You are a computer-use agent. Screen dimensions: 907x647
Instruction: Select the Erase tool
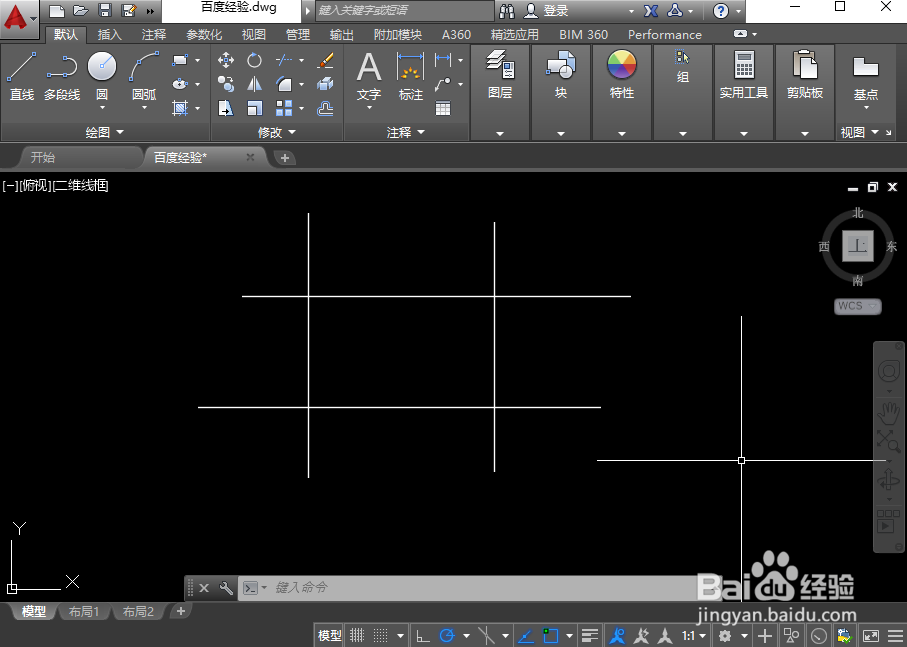point(325,60)
